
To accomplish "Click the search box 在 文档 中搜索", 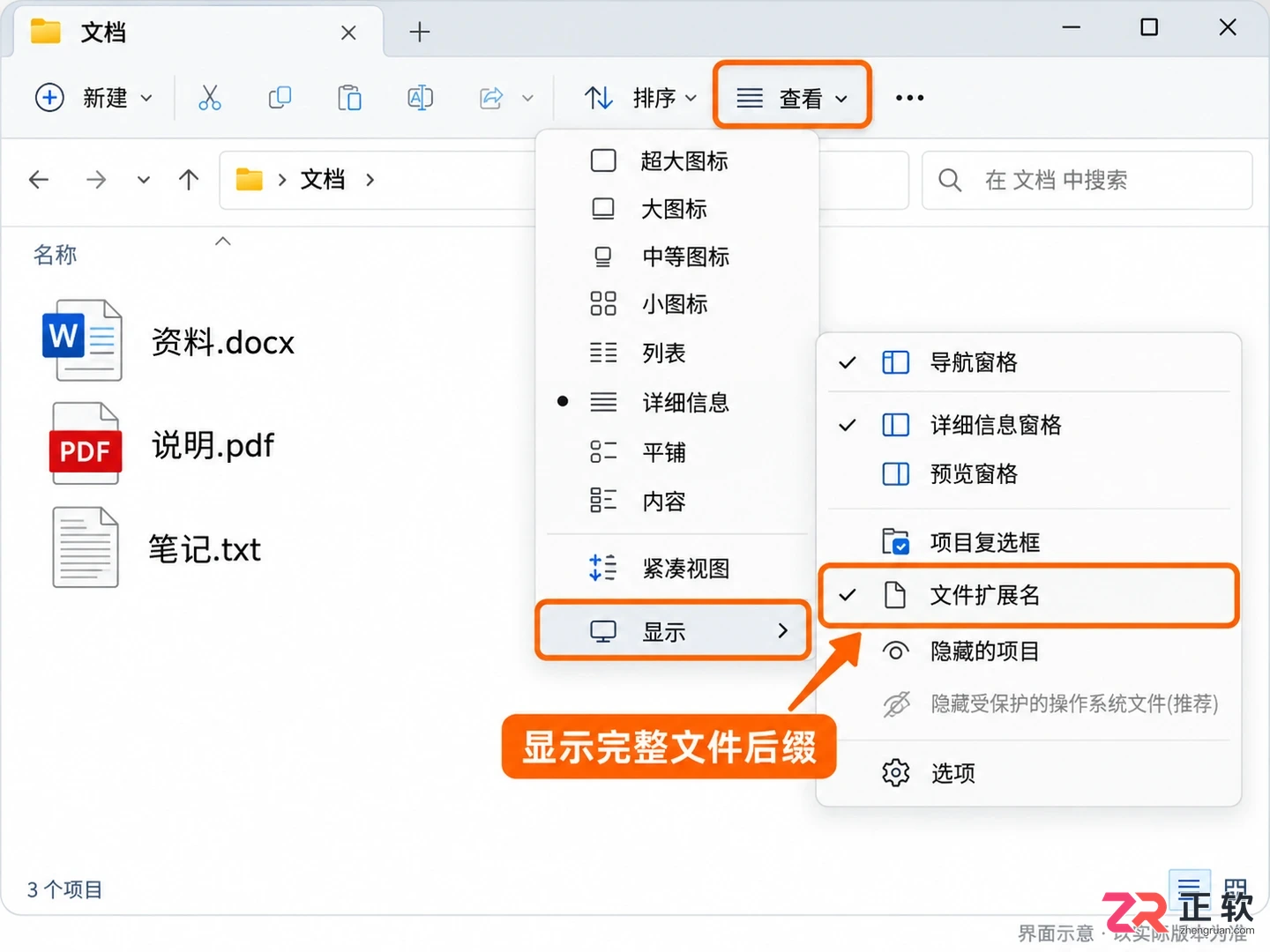I will tap(1087, 180).
